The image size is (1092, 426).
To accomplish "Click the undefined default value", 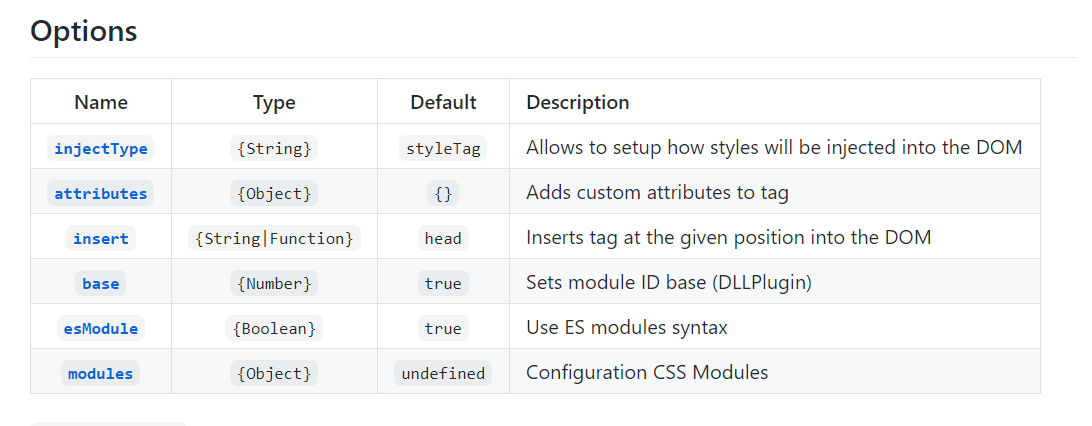I will point(443,374).
